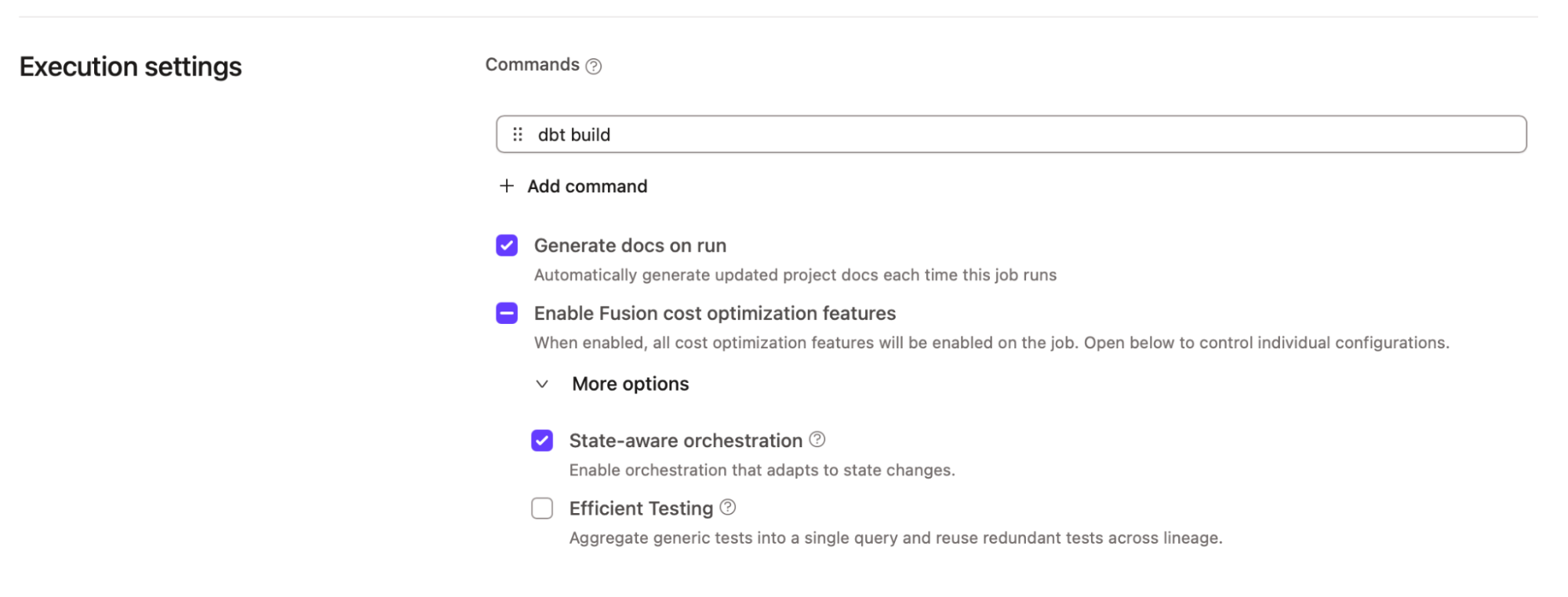
Task: Click the Enable Fusion cost optimization features label
Action: [x=715, y=313]
